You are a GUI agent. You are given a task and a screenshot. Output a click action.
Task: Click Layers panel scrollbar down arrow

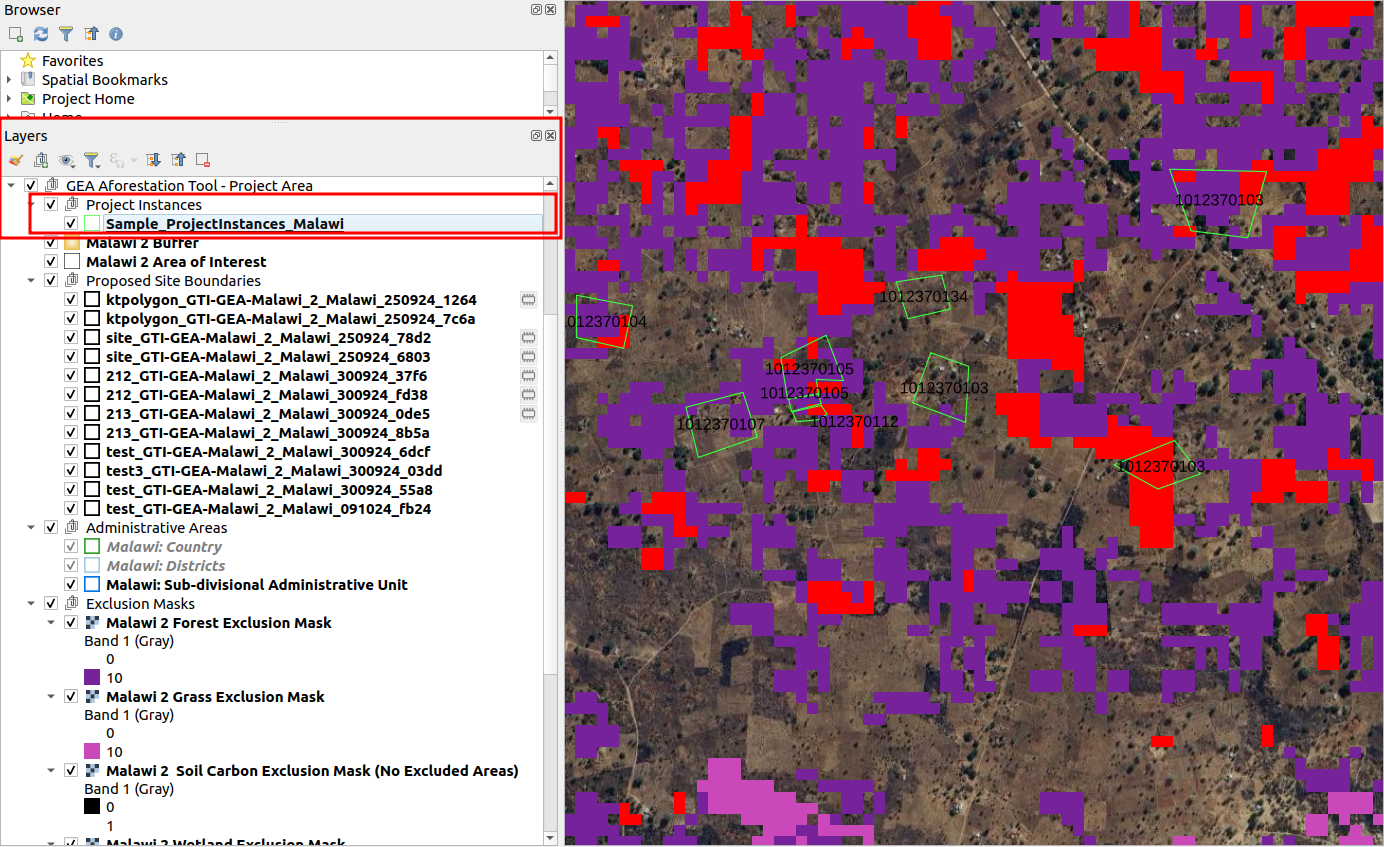pos(550,838)
